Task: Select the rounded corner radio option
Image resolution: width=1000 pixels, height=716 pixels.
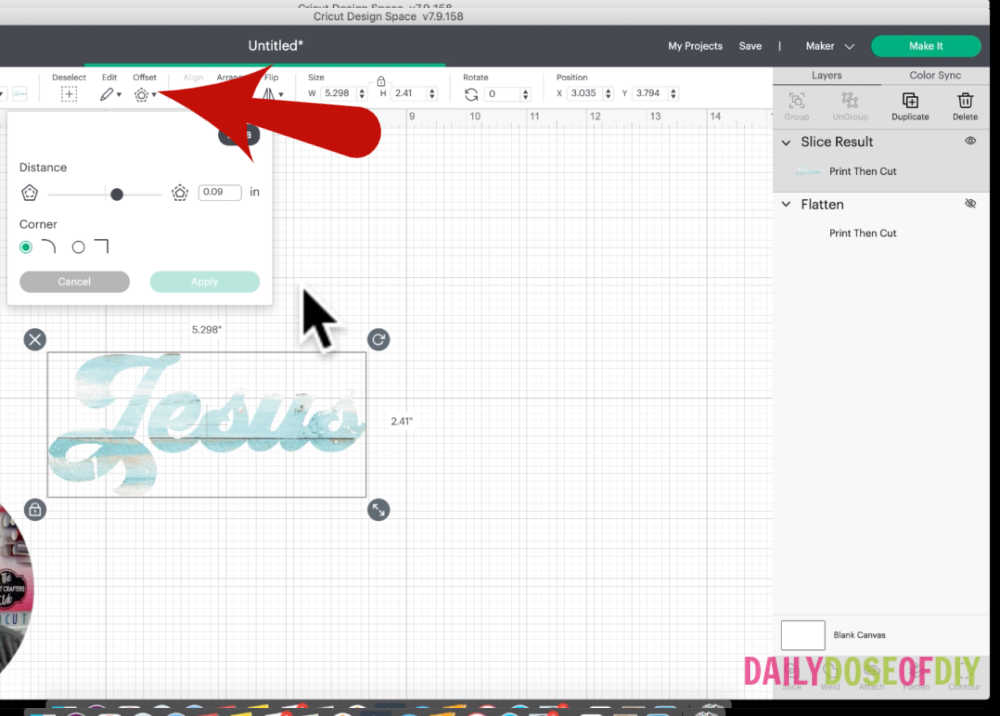Action: pyautogui.click(x=26, y=247)
